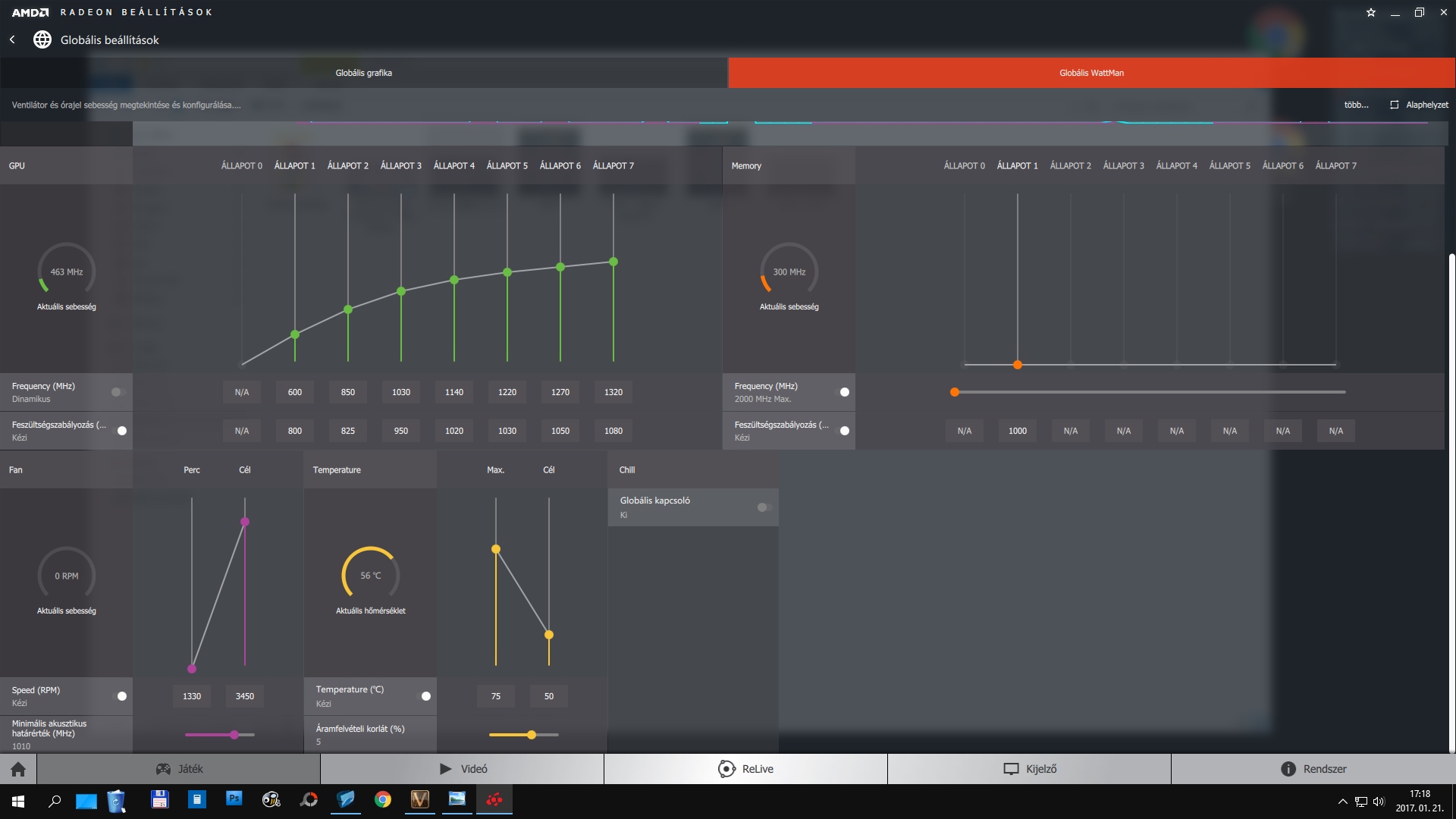The width and height of the screenshot is (1456, 819).
Task: Click memory Állapot 1 voltage field 1000
Action: click(1018, 431)
